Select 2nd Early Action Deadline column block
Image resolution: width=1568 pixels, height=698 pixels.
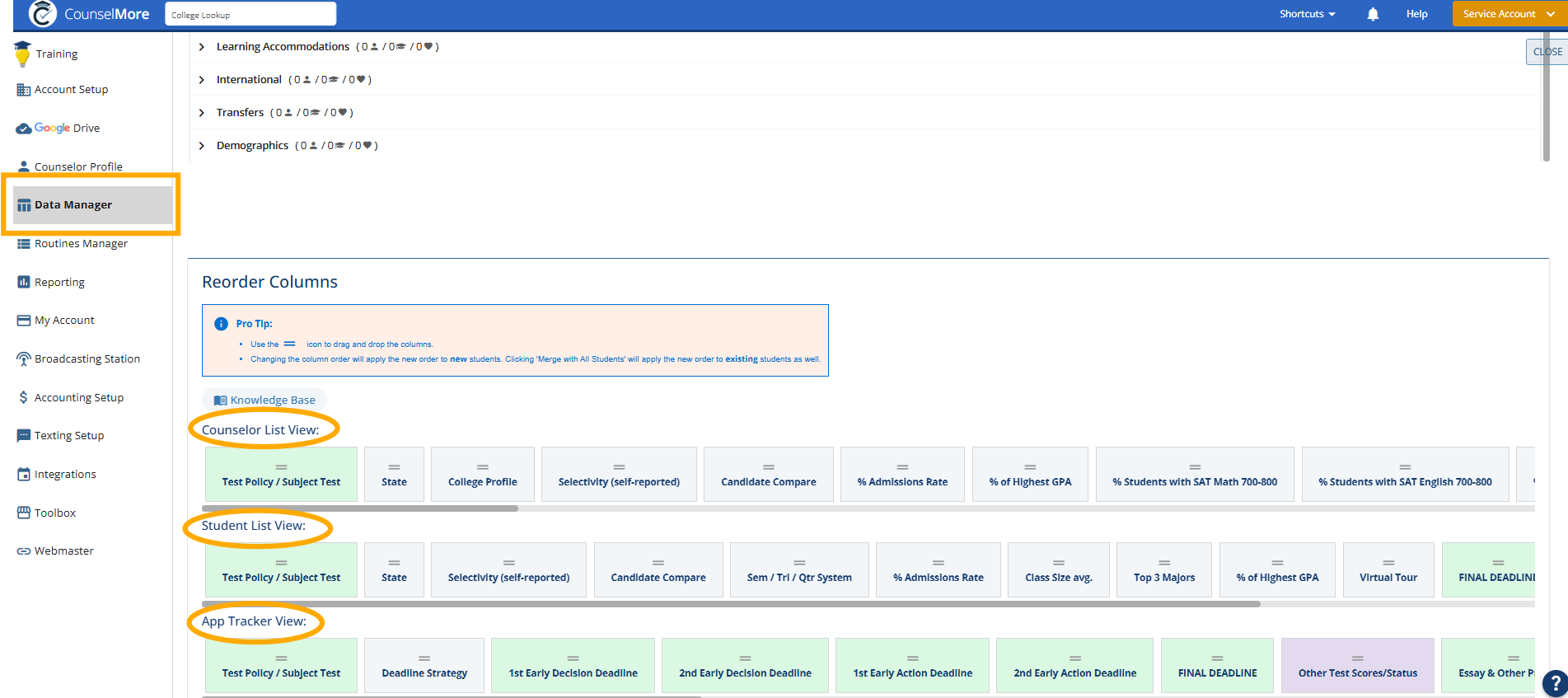(x=1074, y=666)
